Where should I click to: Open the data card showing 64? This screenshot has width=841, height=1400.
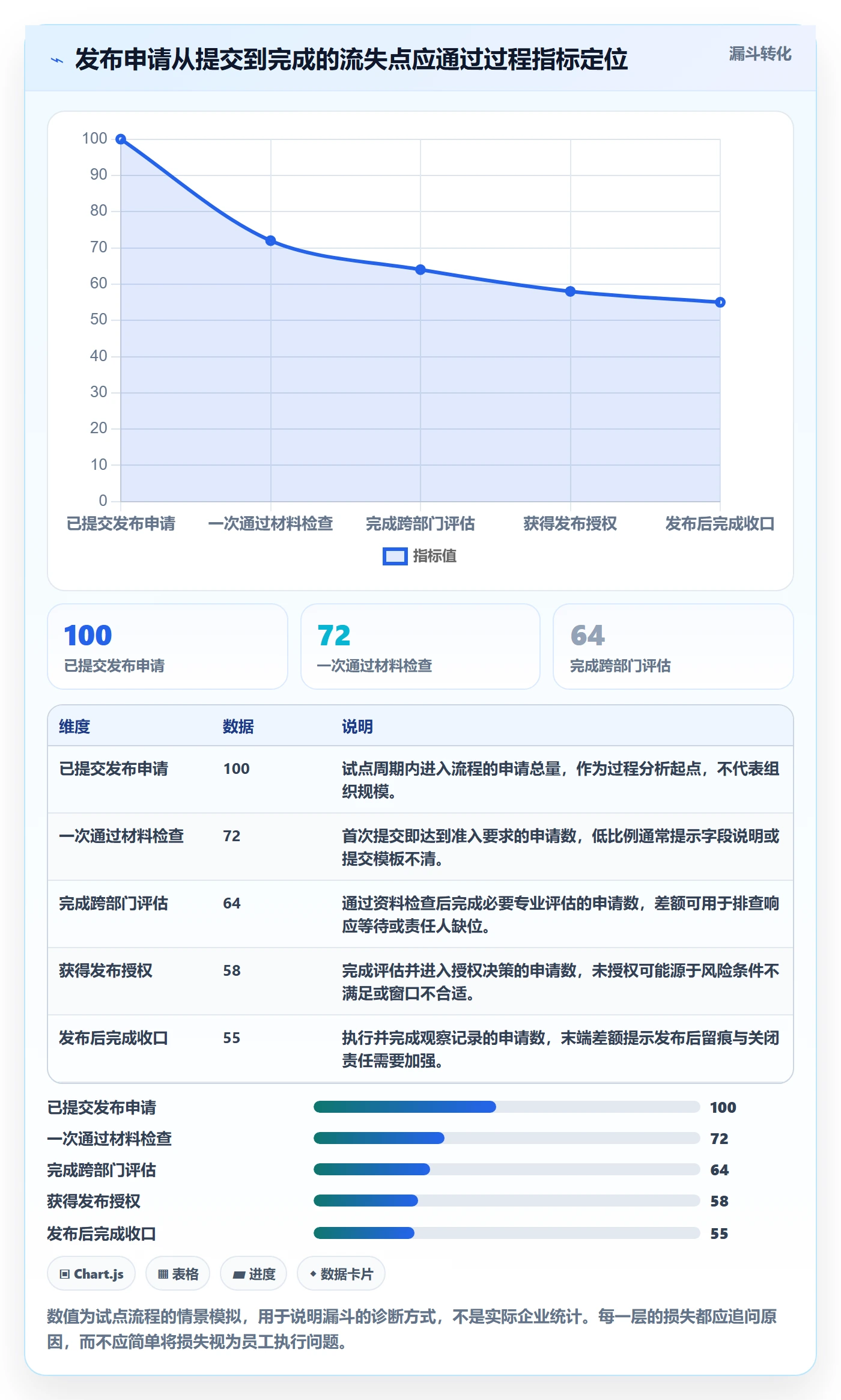tap(673, 647)
